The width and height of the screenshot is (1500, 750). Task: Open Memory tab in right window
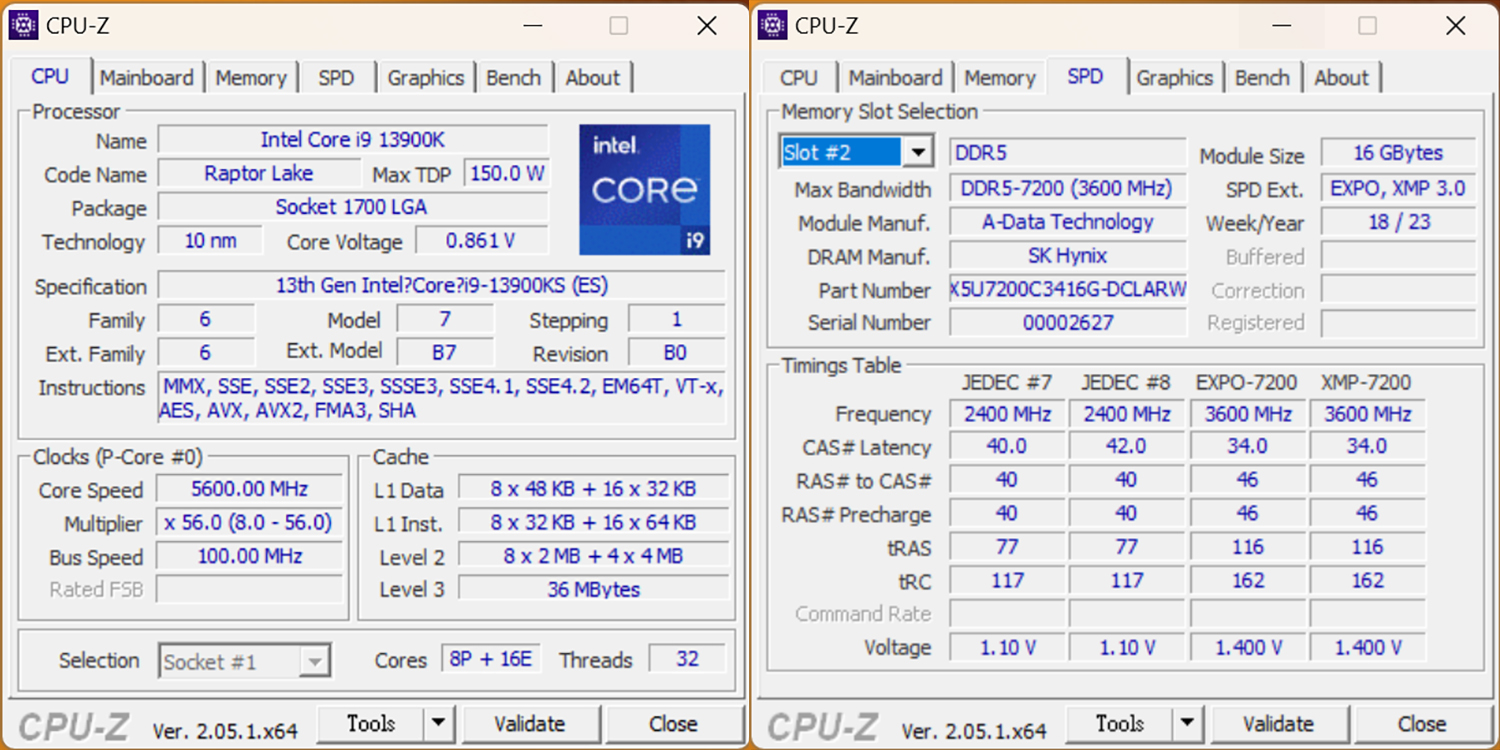(1000, 77)
